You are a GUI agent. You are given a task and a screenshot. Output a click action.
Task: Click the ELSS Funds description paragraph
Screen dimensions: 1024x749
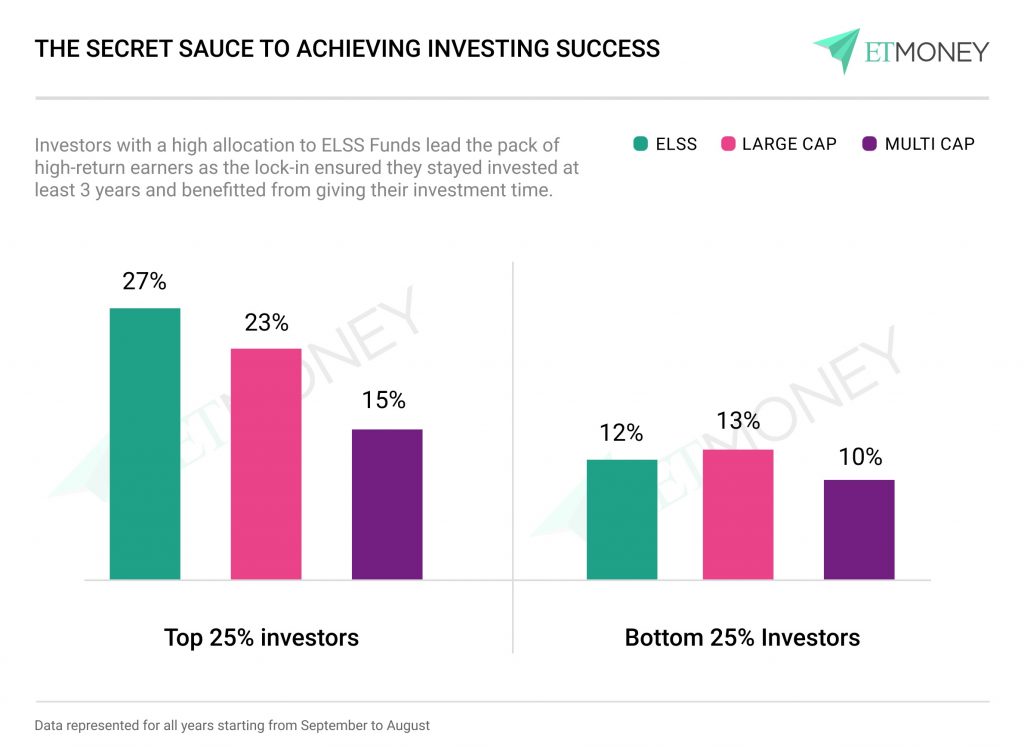[307, 167]
